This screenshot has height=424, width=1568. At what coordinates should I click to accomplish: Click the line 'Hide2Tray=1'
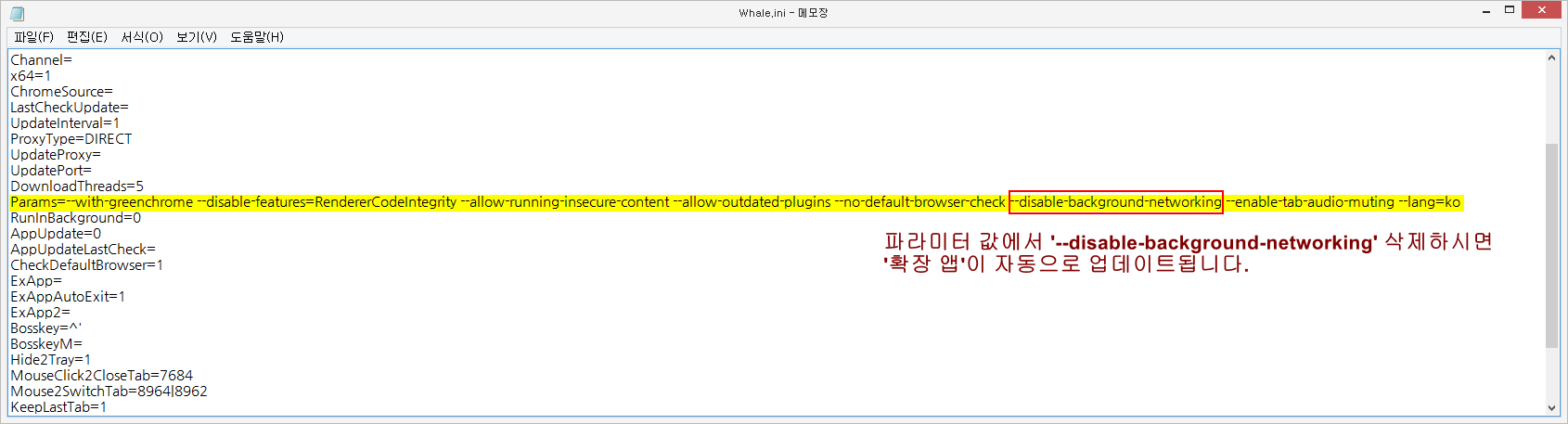tap(51, 360)
